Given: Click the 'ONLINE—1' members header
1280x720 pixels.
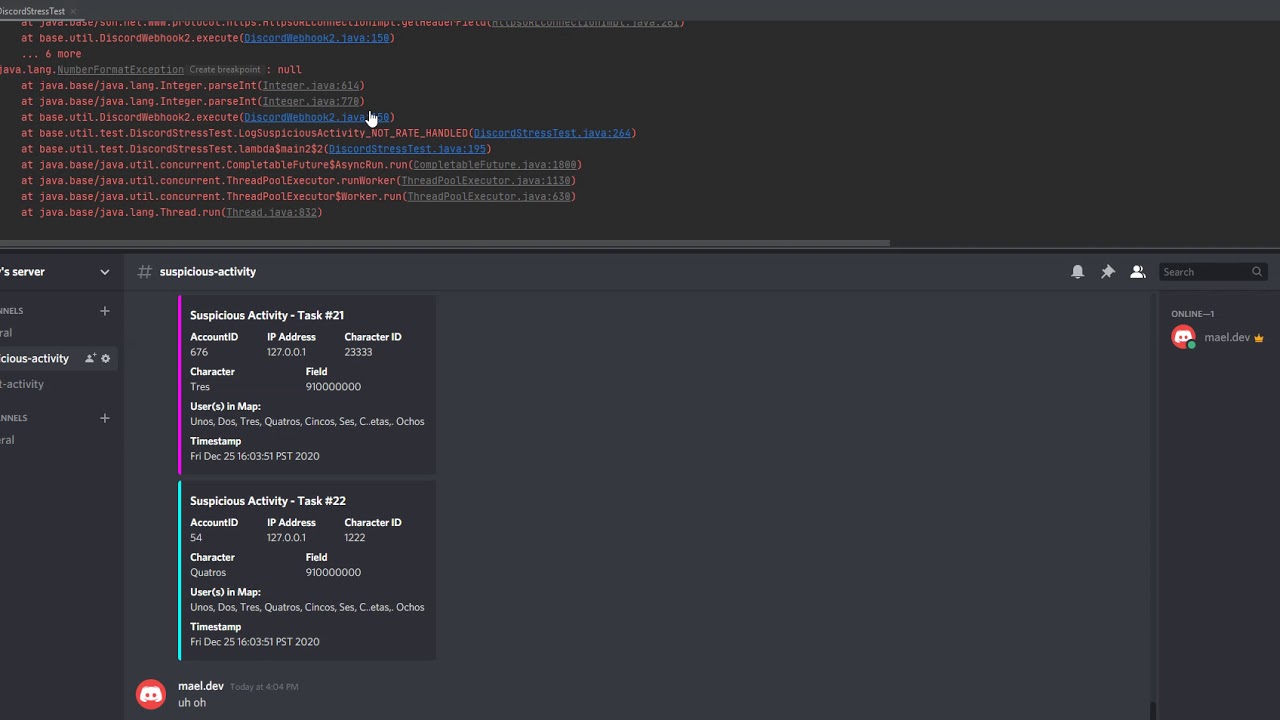Looking at the screenshot, I should pyautogui.click(x=1192, y=314).
